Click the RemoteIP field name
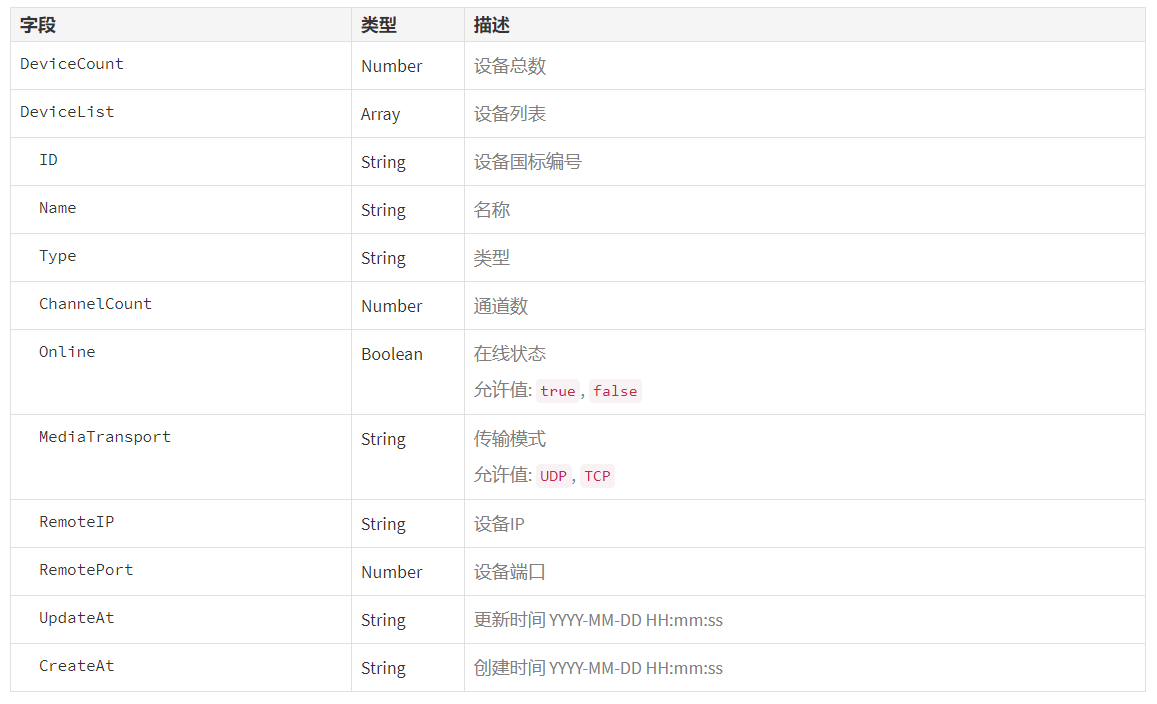Screen dimensions: 1157x704 [x=76, y=522]
